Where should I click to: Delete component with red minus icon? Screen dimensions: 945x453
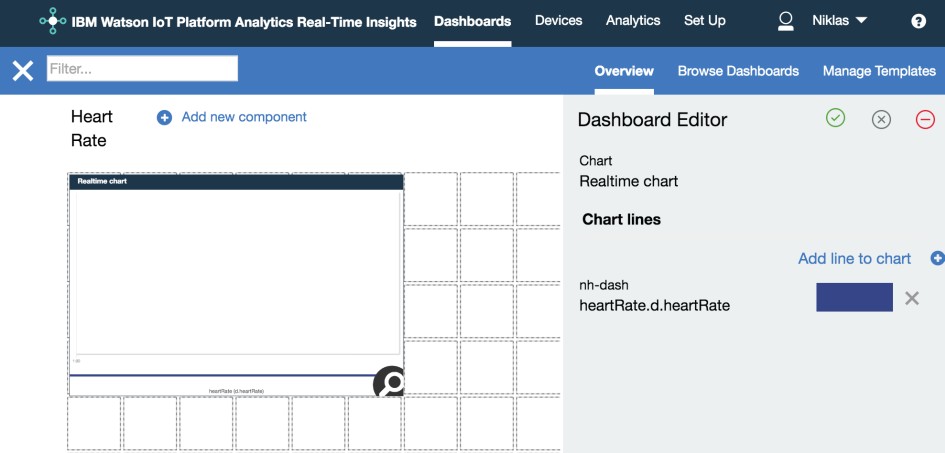point(925,120)
